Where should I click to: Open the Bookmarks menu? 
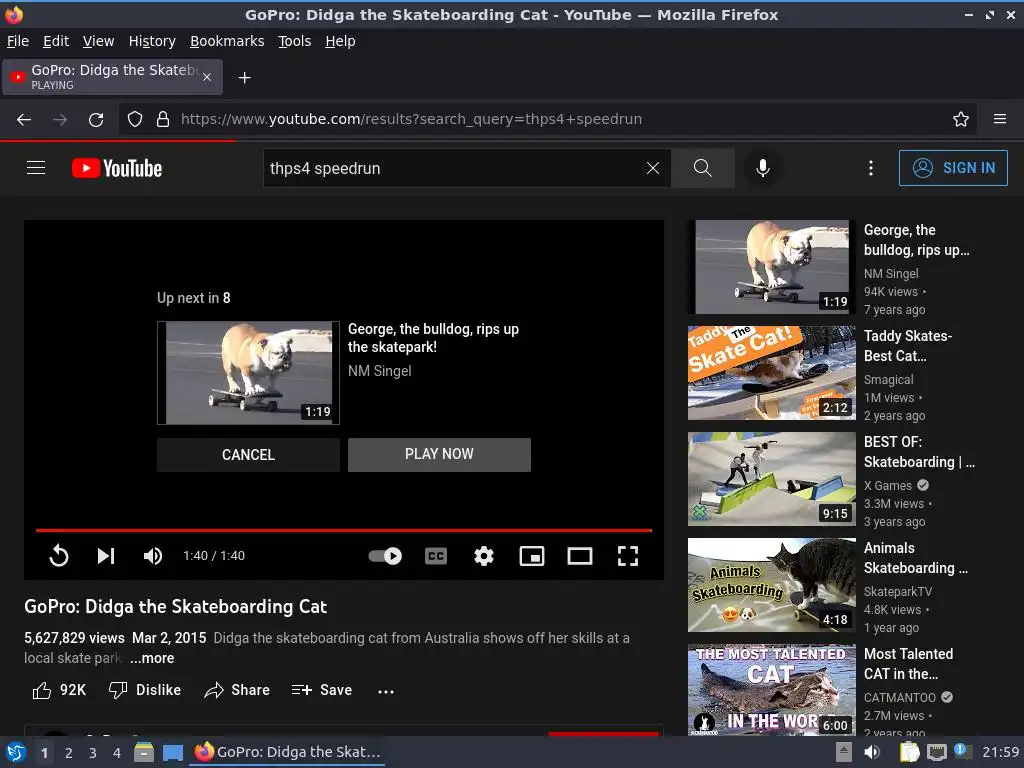227,41
